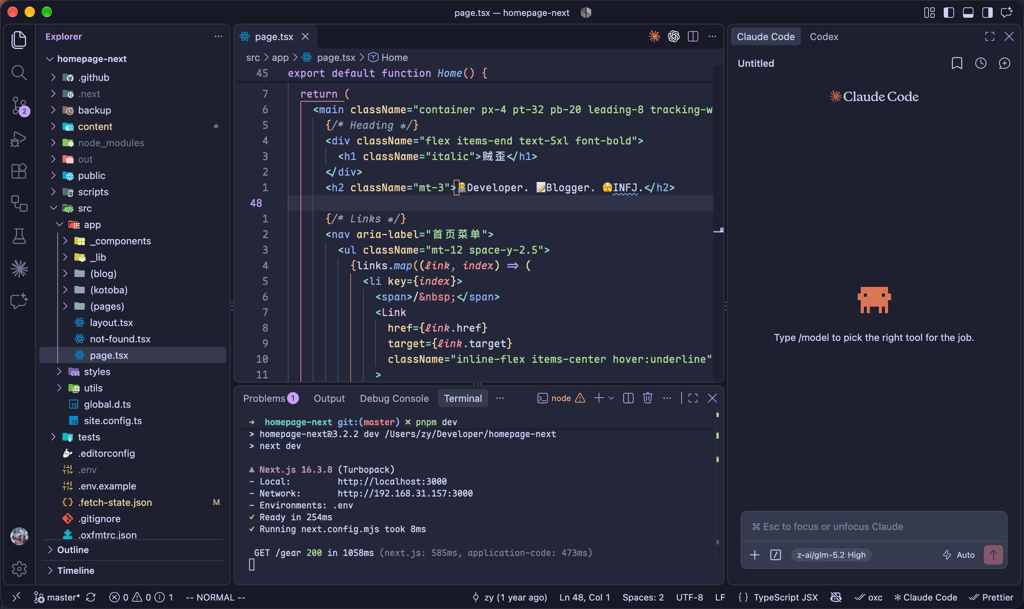Image resolution: width=1024 pixels, height=609 pixels.
Task: Toggle Auto mode in Claude input
Action: (x=958, y=555)
